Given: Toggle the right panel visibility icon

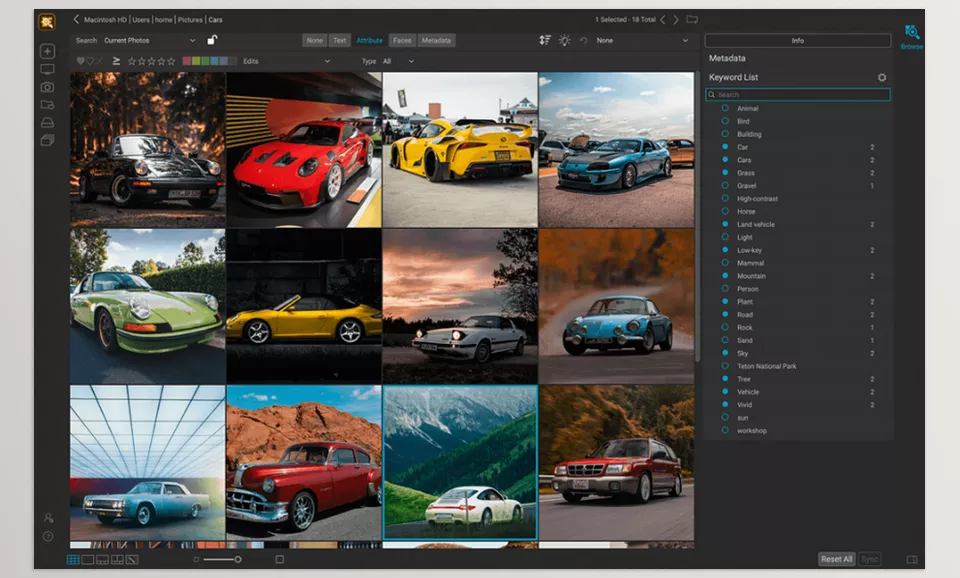Looking at the screenshot, I should [x=912, y=559].
